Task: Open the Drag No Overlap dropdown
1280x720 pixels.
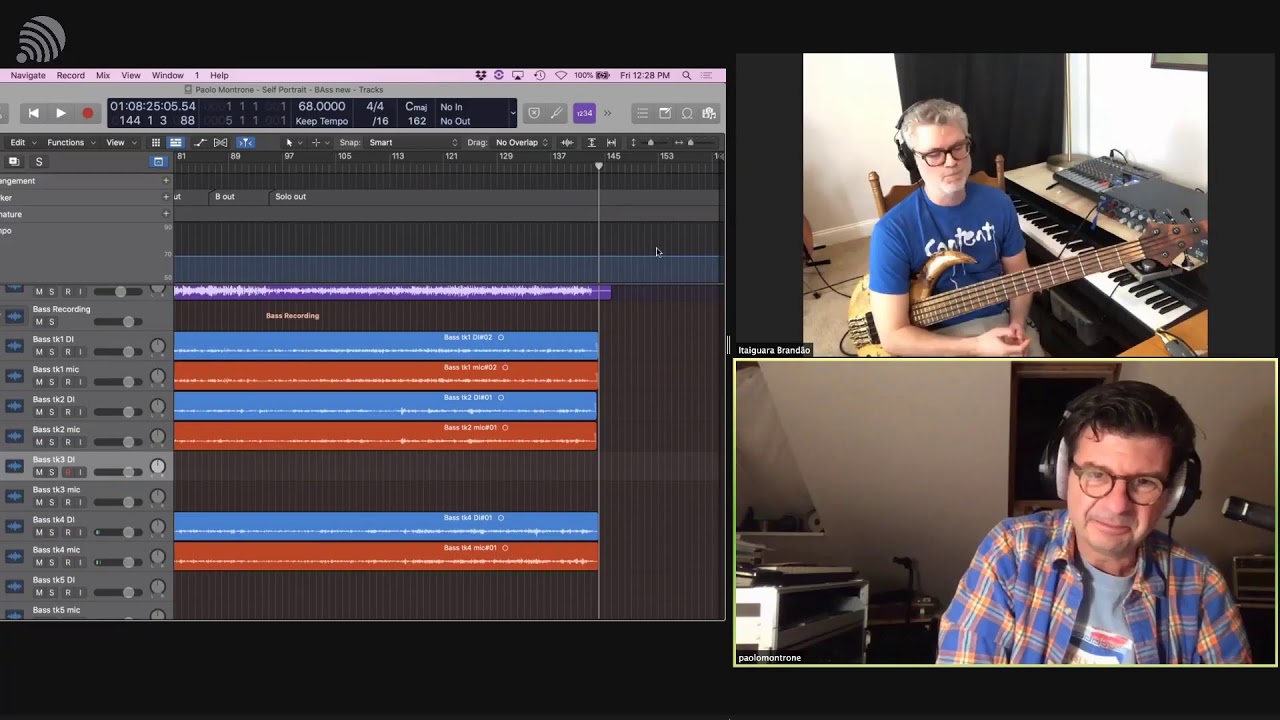Action: point(521,142)
